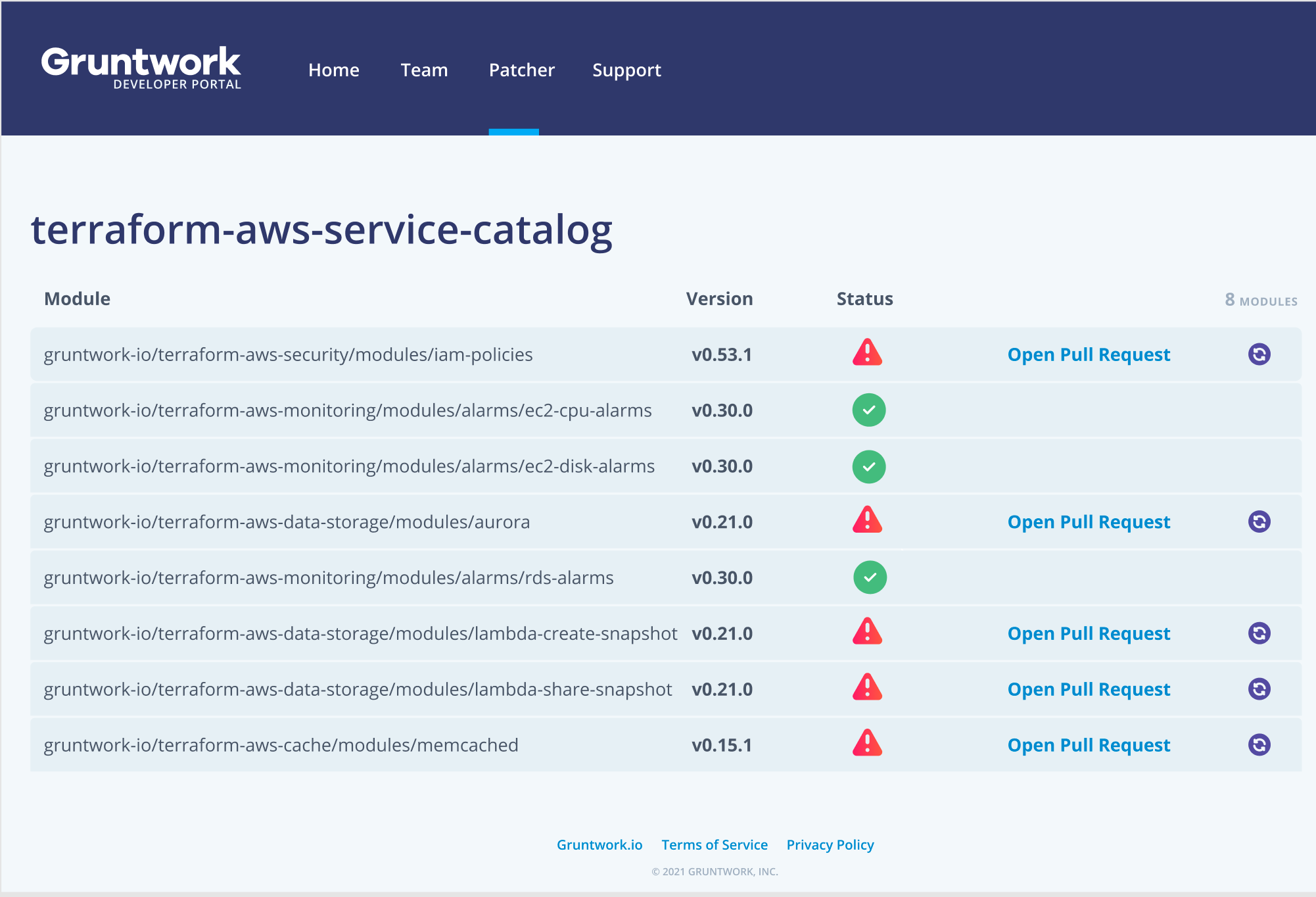Click green check status for ec2-cpu-alarms
The height and width of the screenshot is (897, 1316).
point(868,410)
